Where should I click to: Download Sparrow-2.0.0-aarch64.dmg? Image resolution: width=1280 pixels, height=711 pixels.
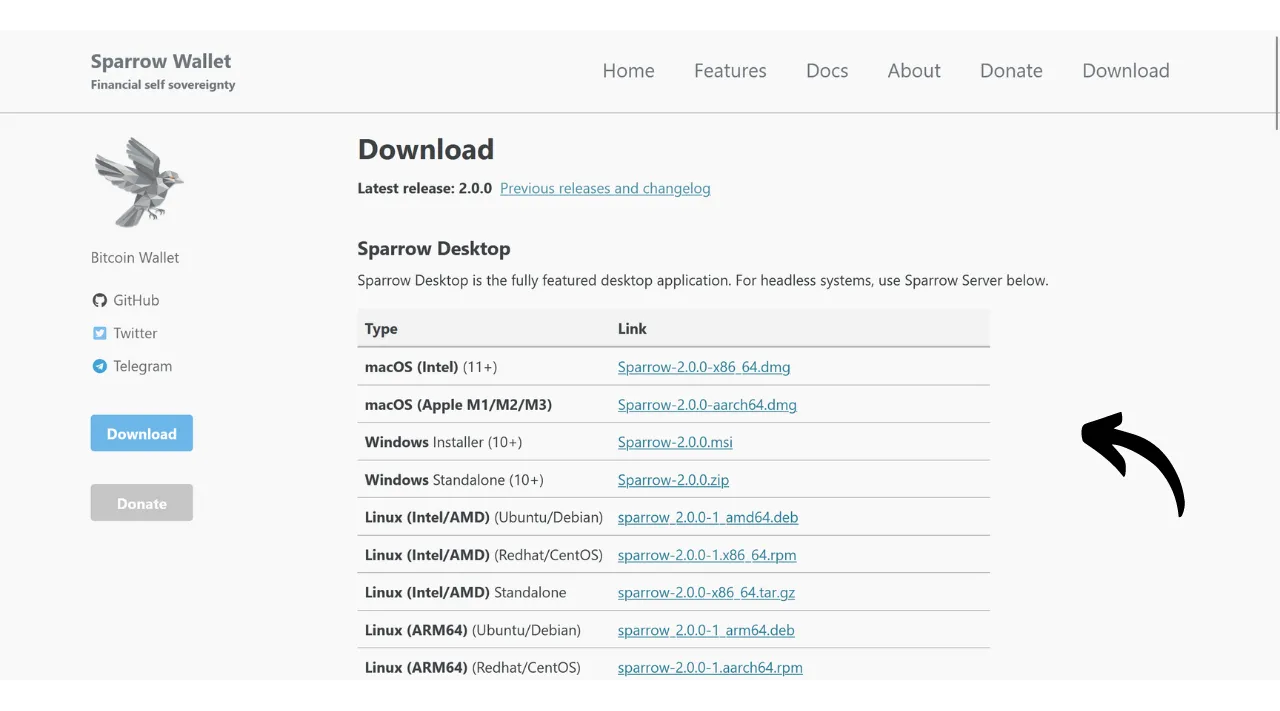[x=707, y=405]
